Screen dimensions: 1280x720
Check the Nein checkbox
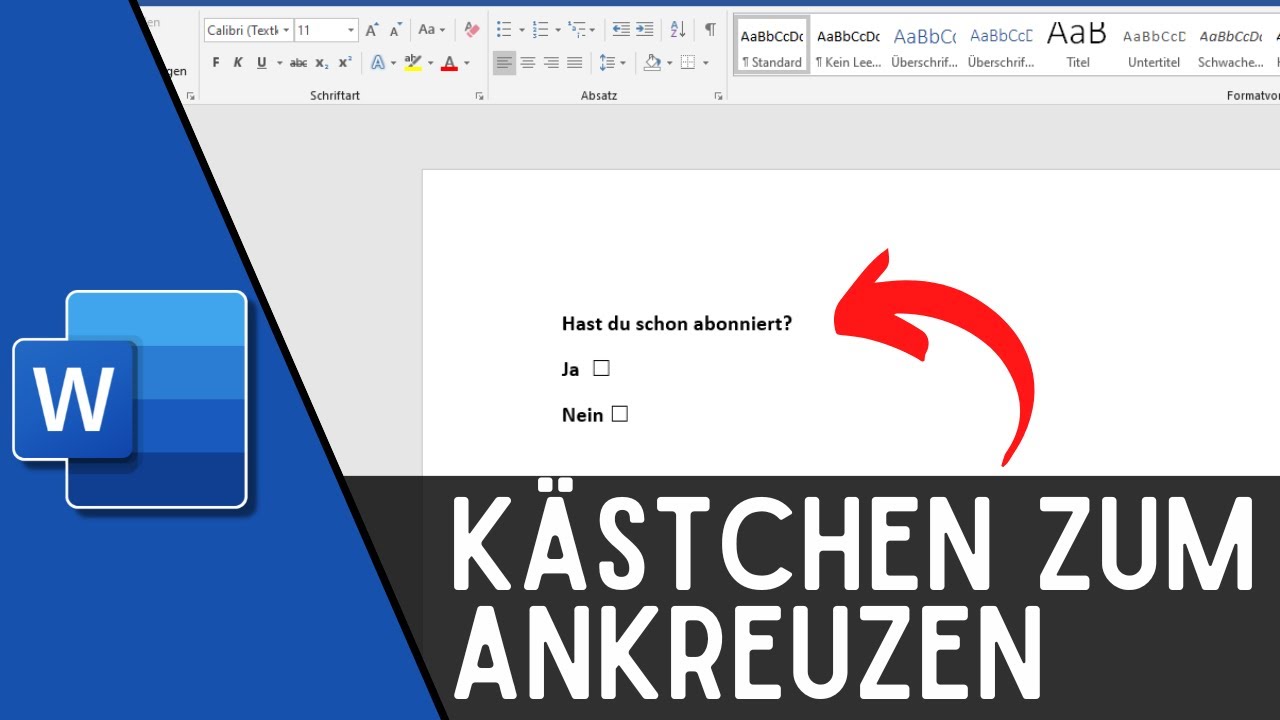[x=620, y=413]
